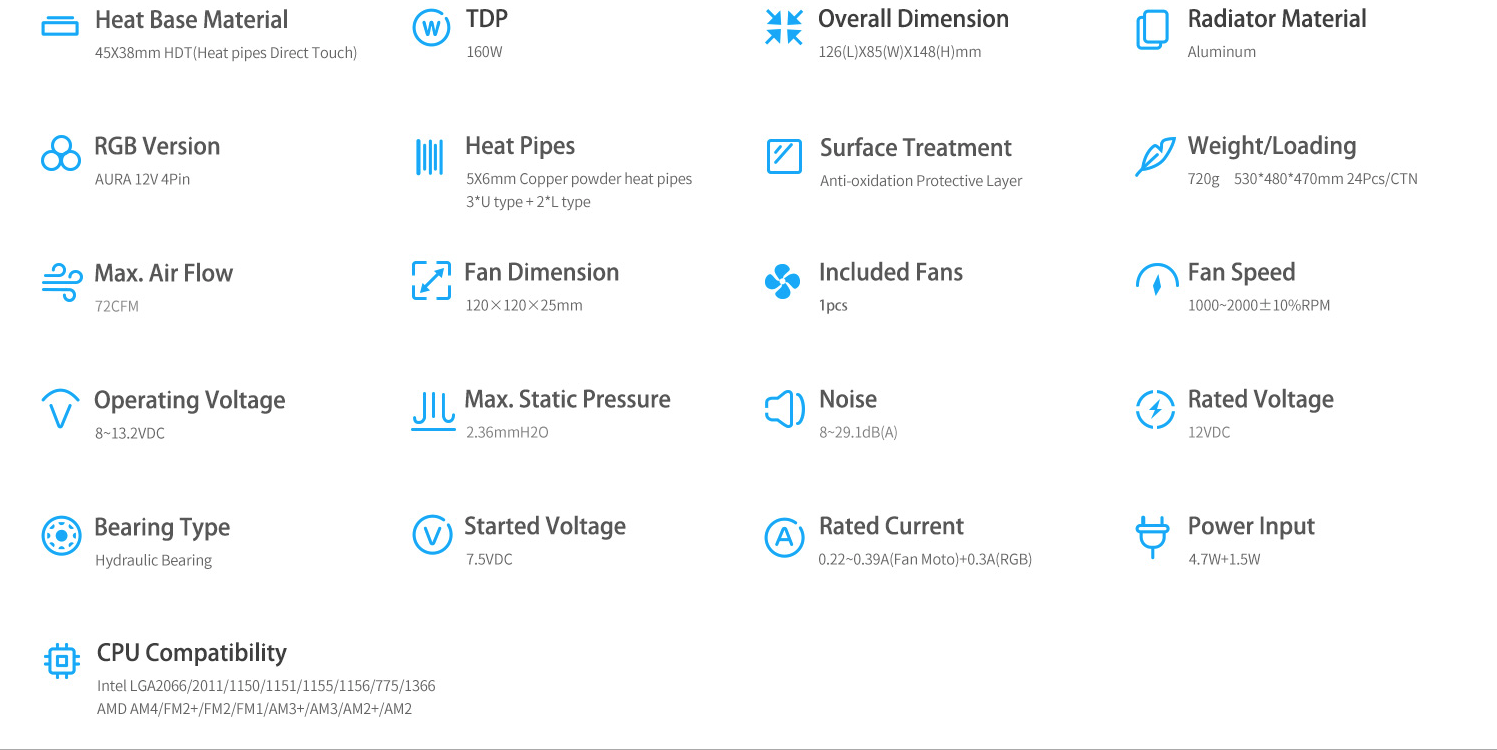The image size is (1497, 750).
Task: Select the Max. Static Pressure heading
Action: [567, 399]
